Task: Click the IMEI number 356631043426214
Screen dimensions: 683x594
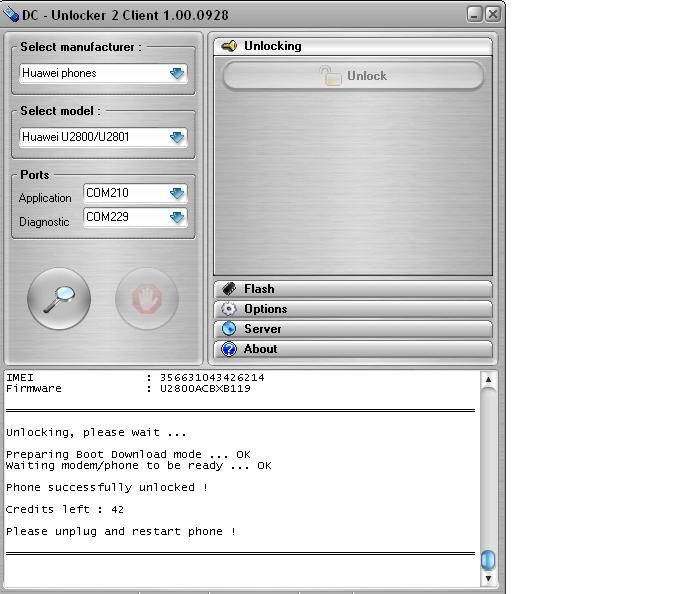Action: coord(212,378)
